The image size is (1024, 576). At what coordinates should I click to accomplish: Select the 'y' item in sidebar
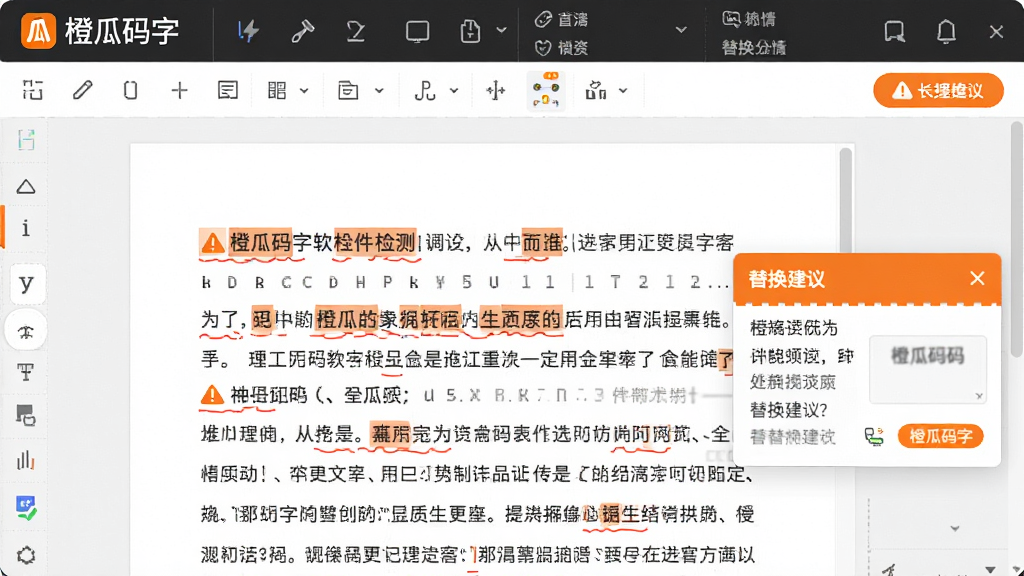tap(26, 283)
